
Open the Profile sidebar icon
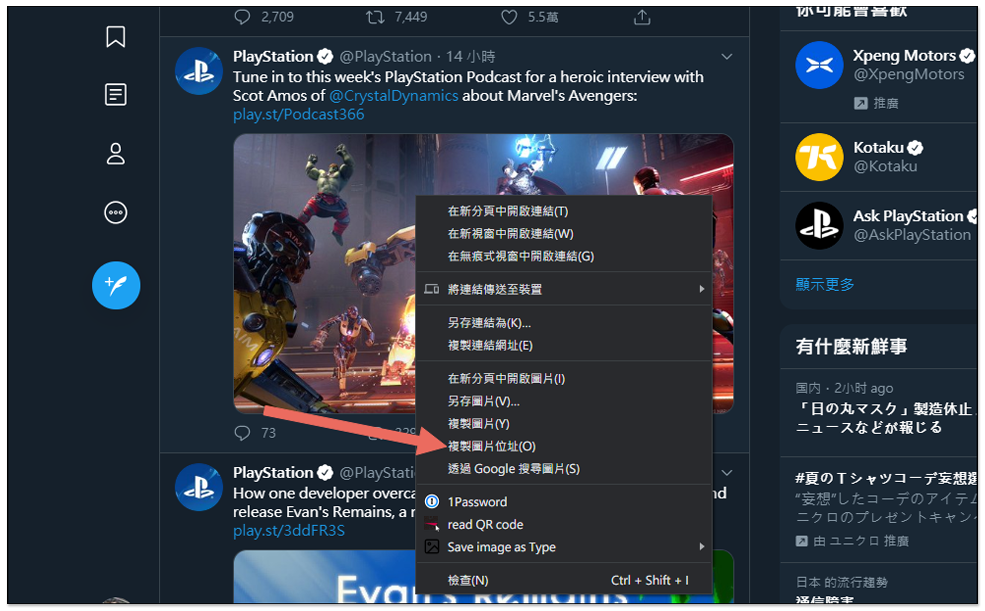tap(116, 154)
